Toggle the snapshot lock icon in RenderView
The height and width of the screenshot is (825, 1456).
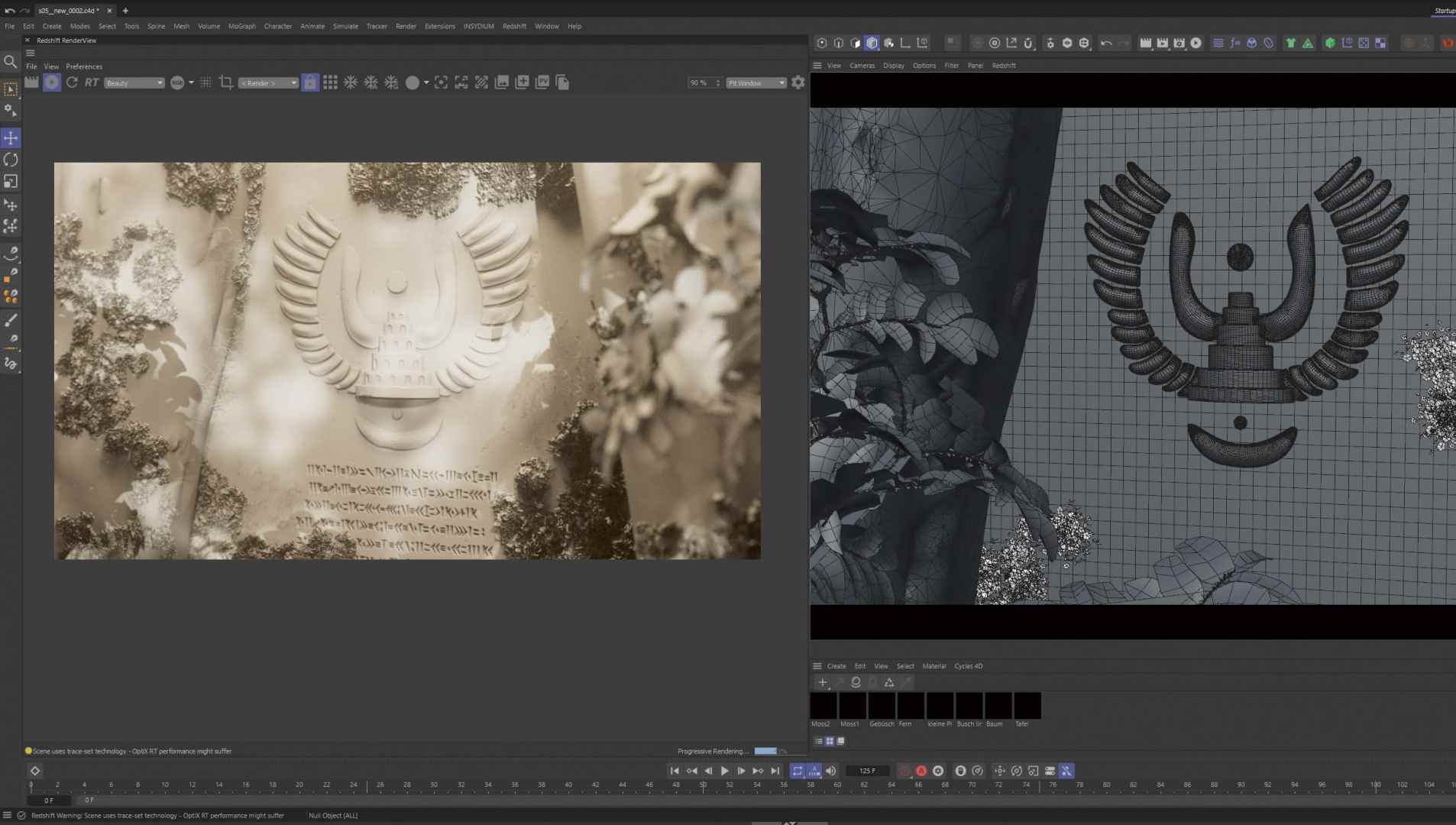click(x=309, y=82)
